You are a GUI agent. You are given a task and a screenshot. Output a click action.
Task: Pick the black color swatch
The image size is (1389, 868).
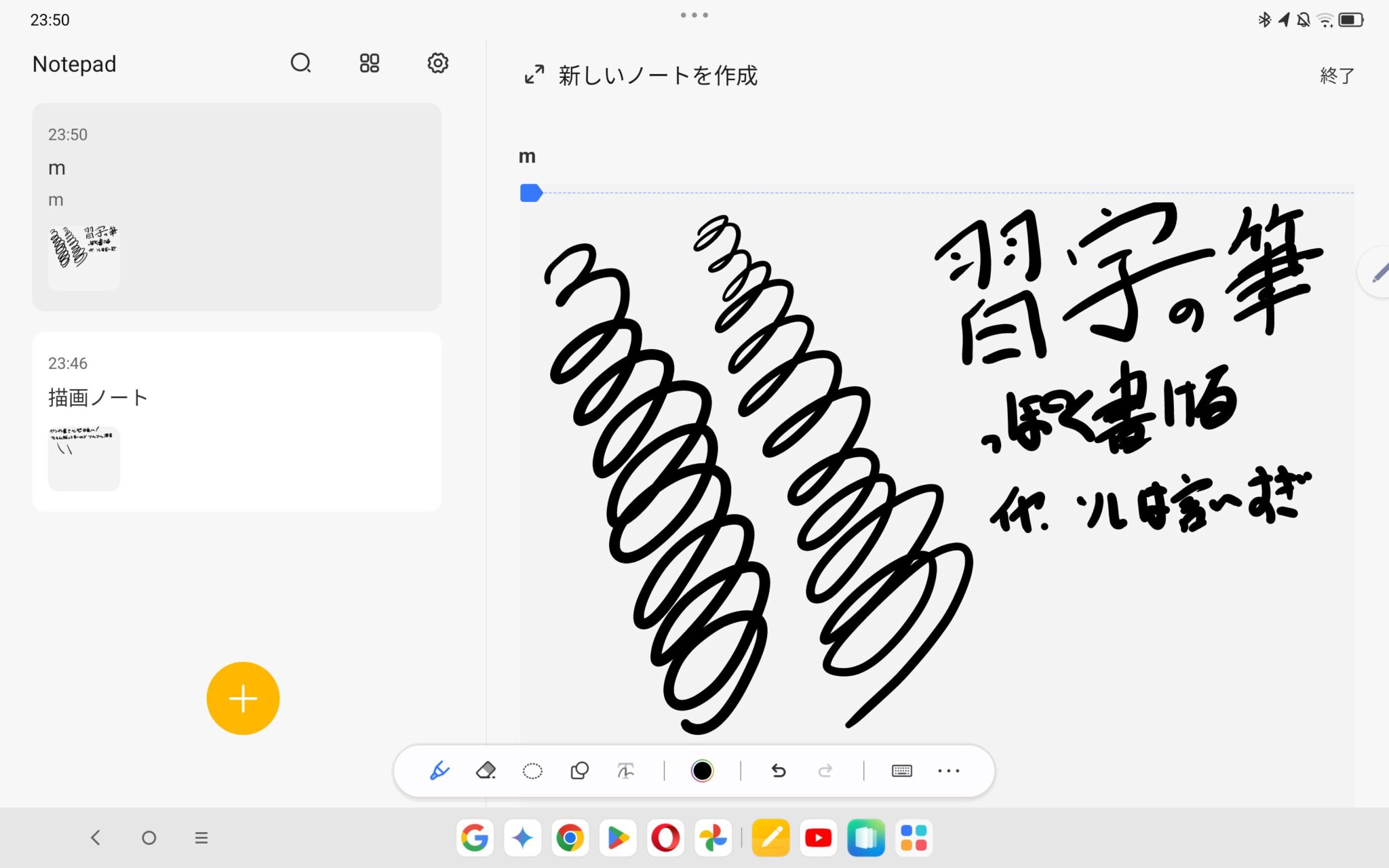[x=702, y=771]
